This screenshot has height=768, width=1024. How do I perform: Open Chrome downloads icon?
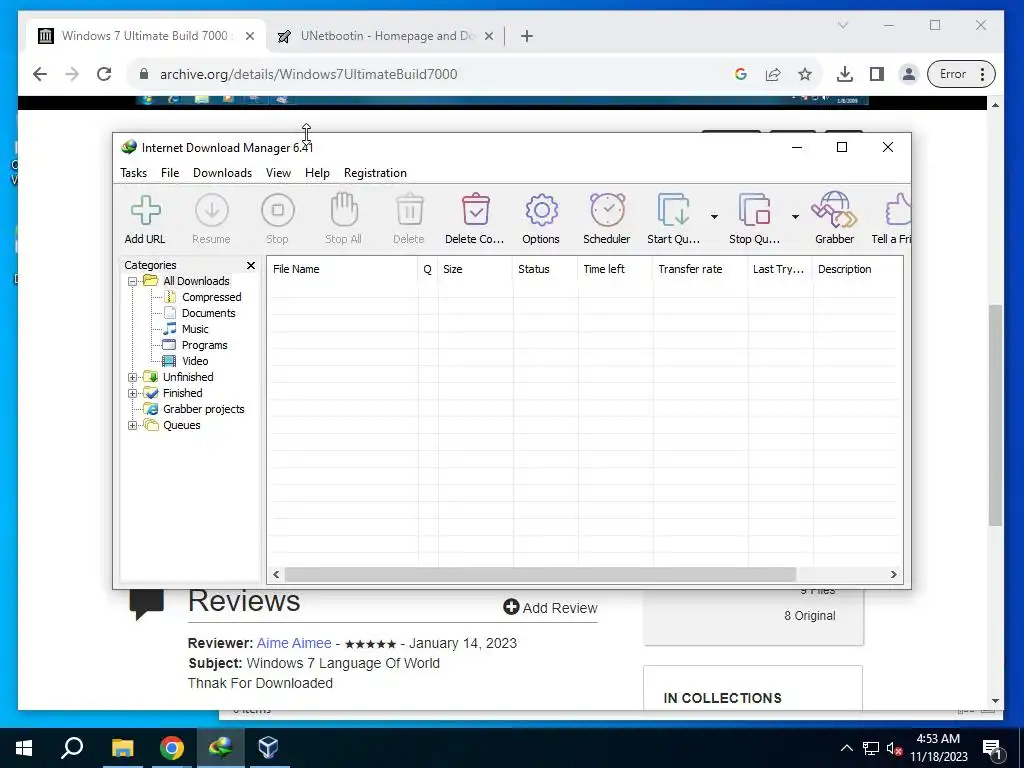[x=844, y=74]
